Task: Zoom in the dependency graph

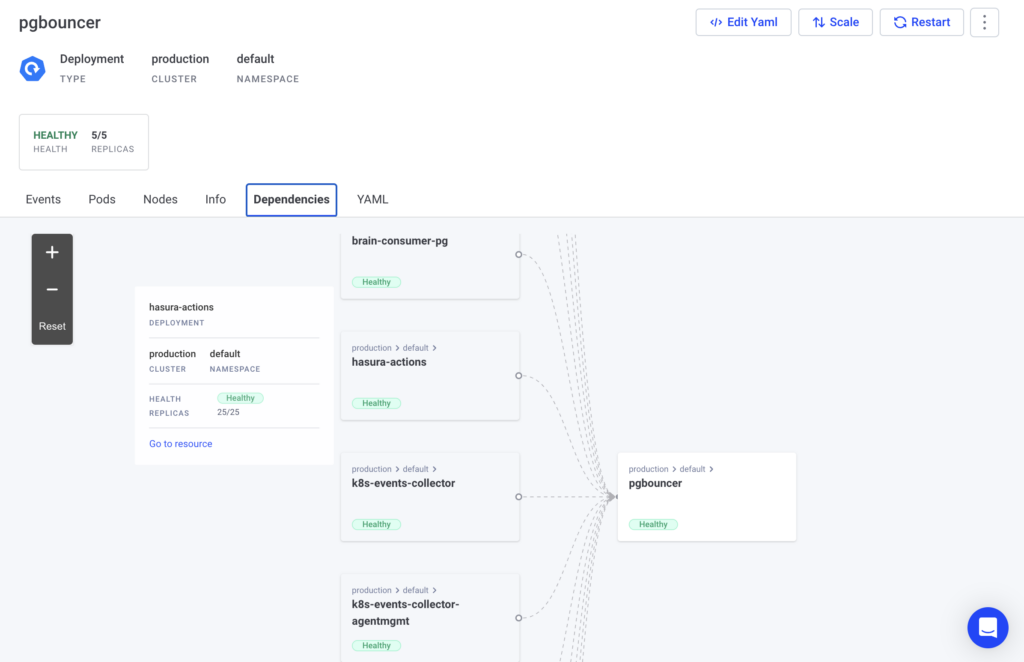Action: point(52,253)
